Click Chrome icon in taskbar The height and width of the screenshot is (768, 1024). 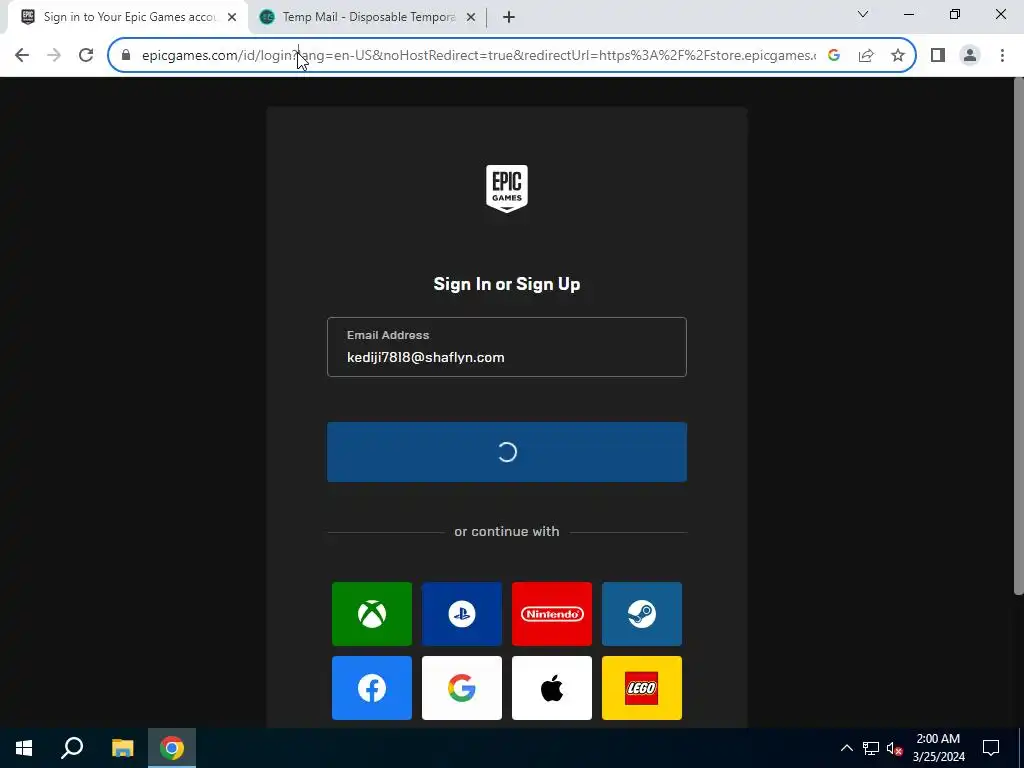(x=172, y=748)
